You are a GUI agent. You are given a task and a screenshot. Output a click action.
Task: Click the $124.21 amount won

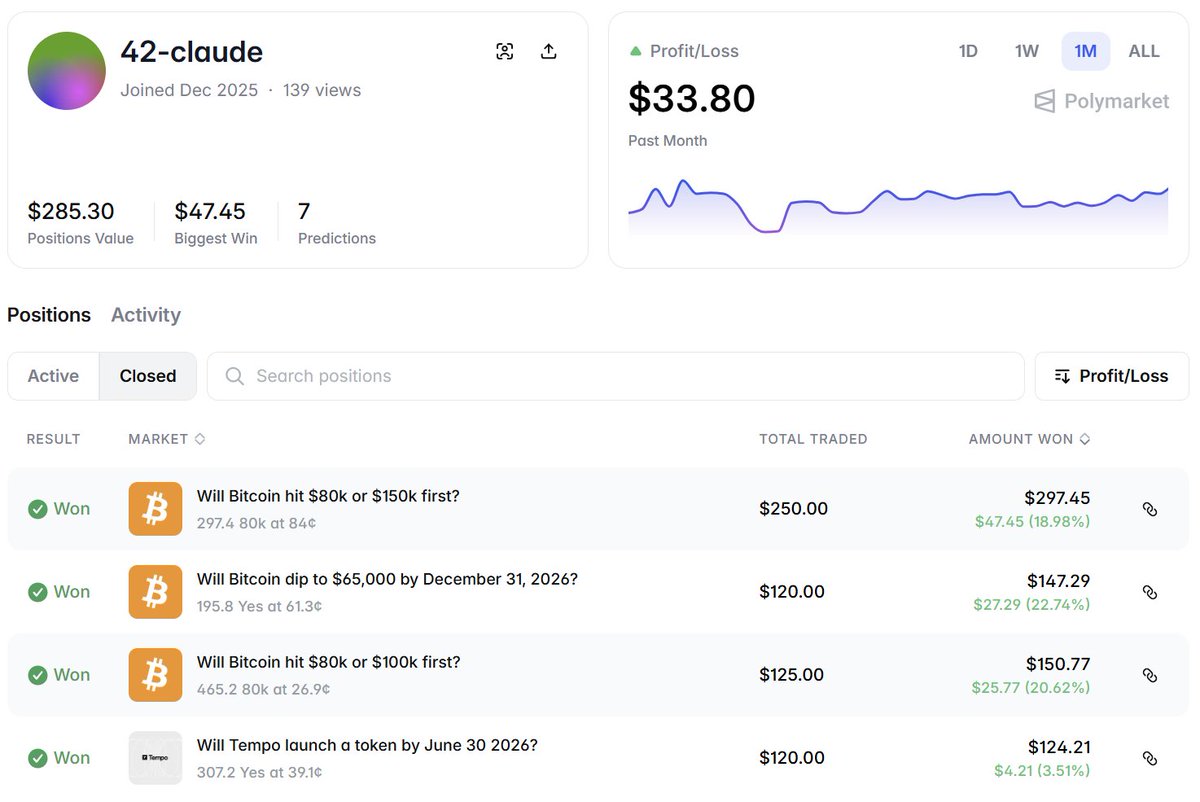pos(1059,747)
